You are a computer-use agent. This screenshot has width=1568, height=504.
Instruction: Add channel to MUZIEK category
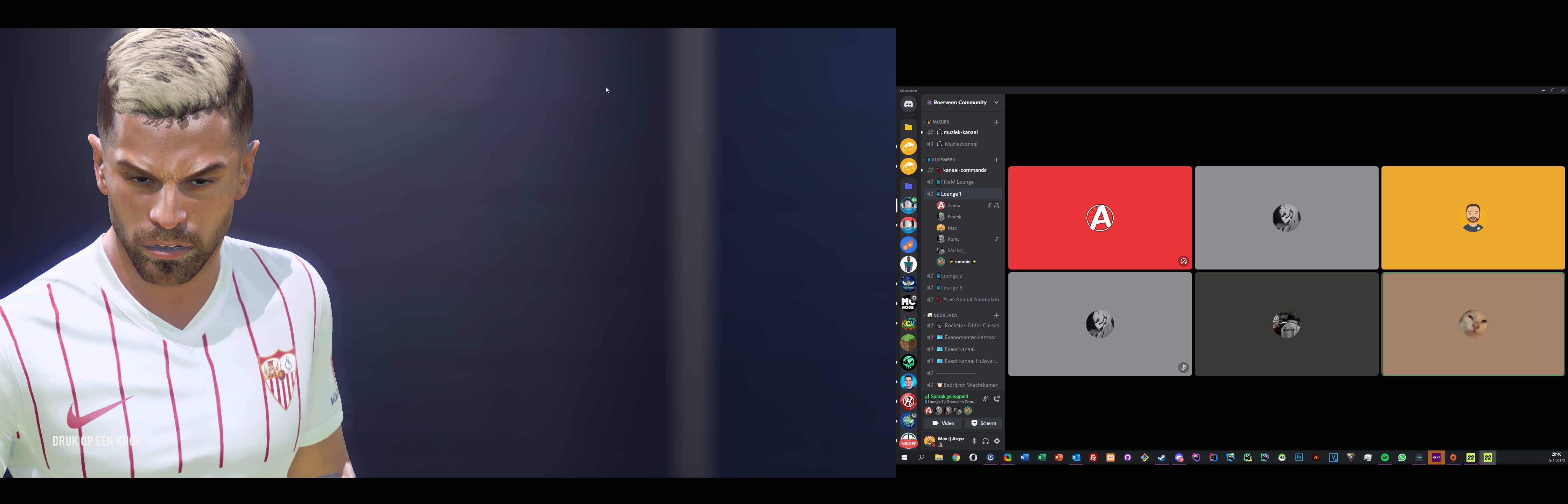tap(996, 122)
